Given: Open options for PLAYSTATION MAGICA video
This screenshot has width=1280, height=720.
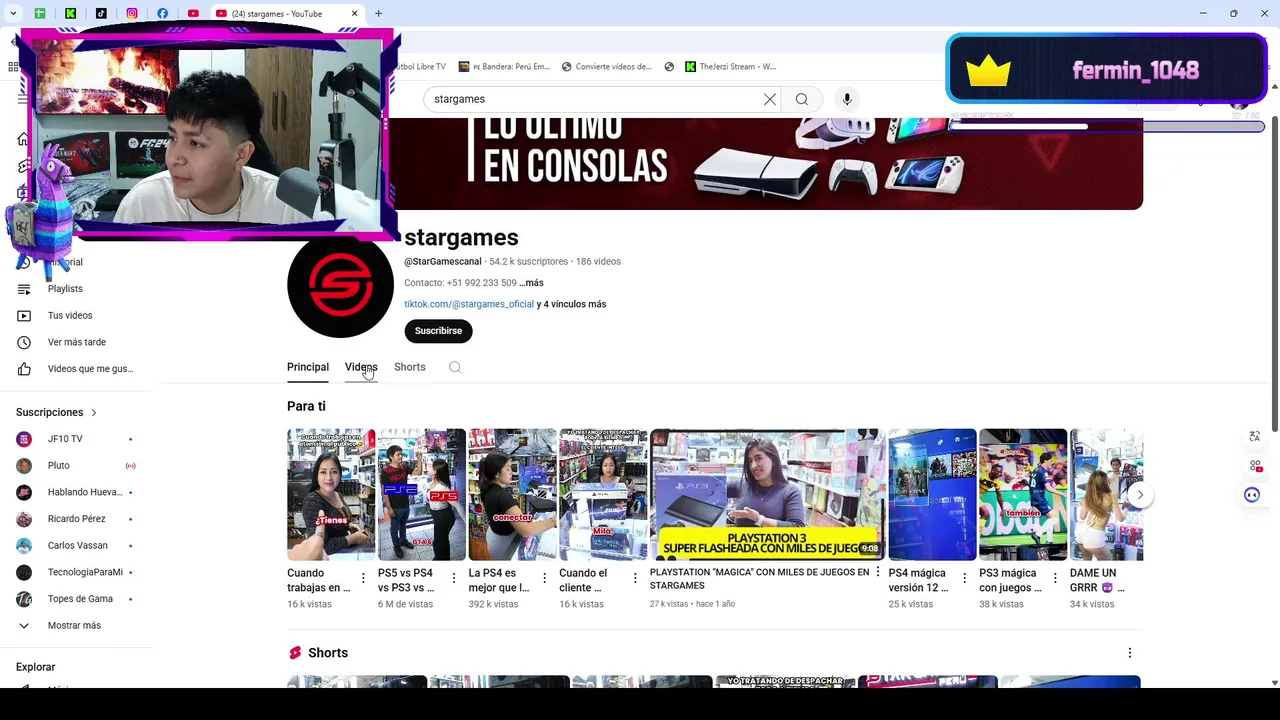Looking at the screenshot, I should (878, 572).
